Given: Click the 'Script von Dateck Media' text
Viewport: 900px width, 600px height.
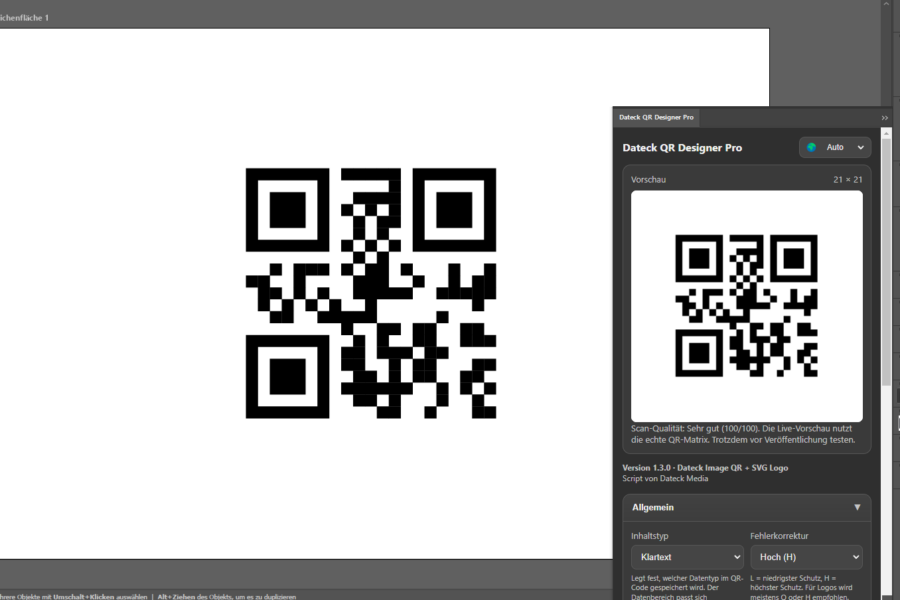Looking at the screenshot, I should [665, 478].
